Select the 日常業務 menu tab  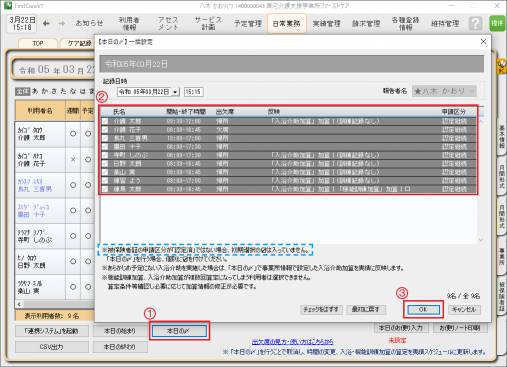tap(287, 24)
